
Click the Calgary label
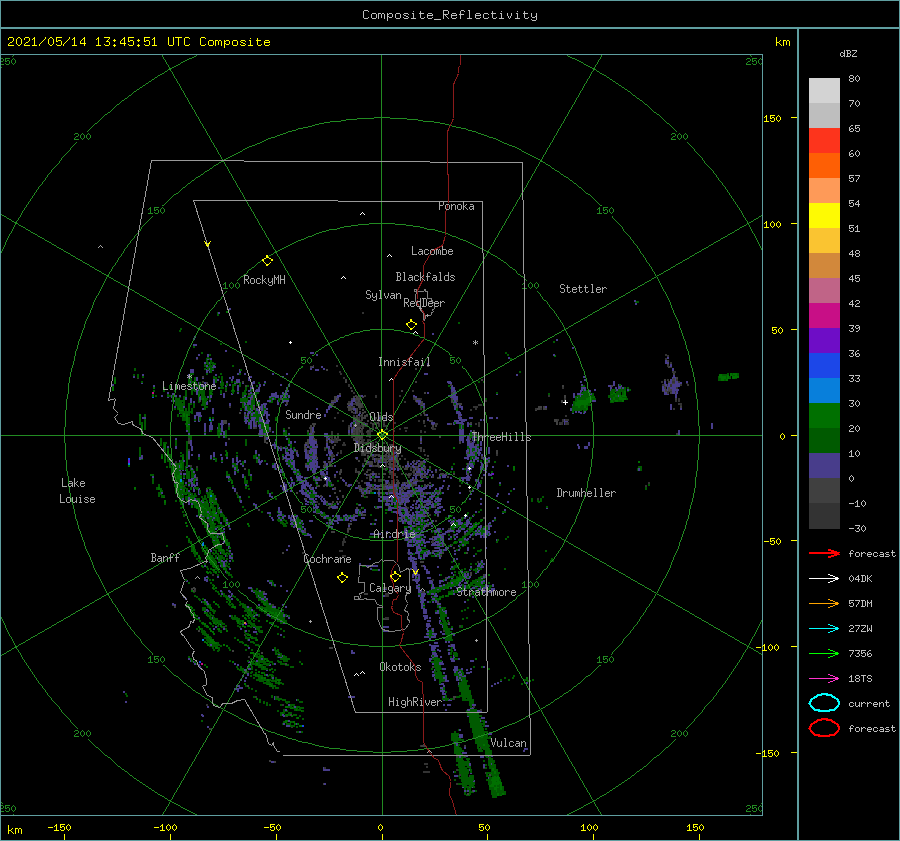[x=390, y=588]
